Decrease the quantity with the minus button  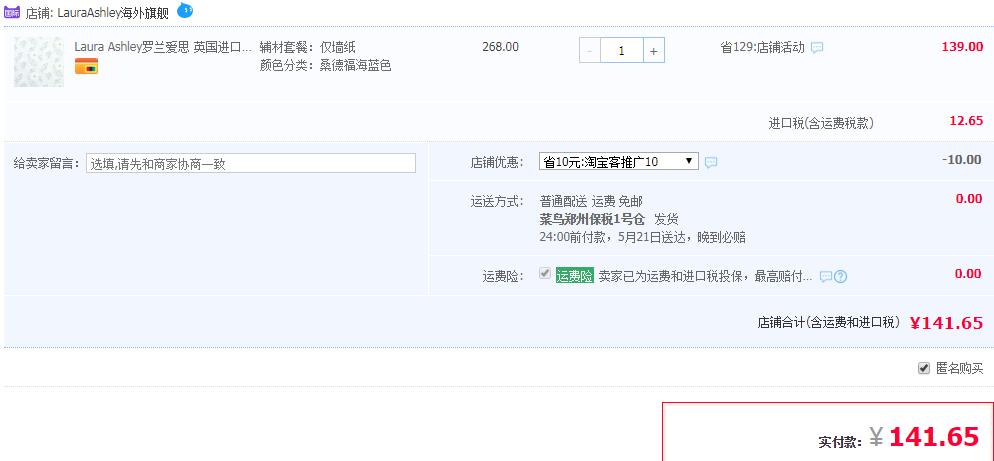[x=590, y=51]
